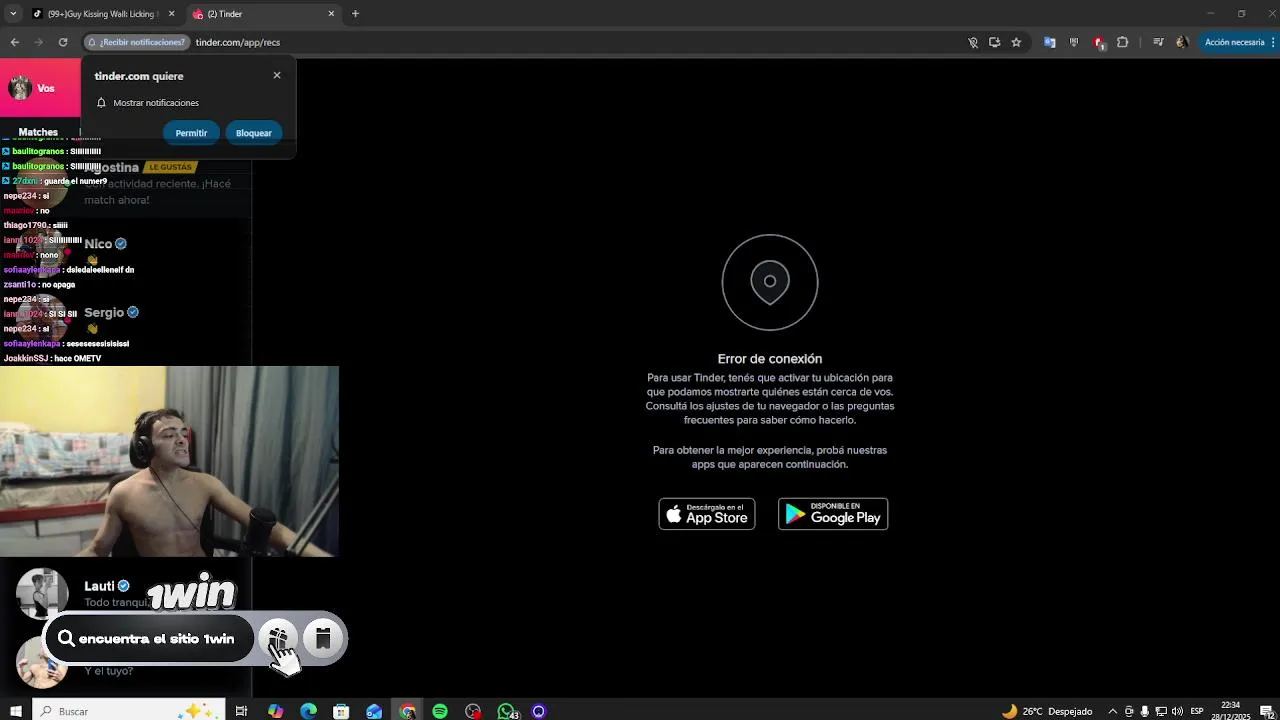This screenshot has height=720, width=1280.
Task: Click the Google Play badge
Action: coord(833,514)
